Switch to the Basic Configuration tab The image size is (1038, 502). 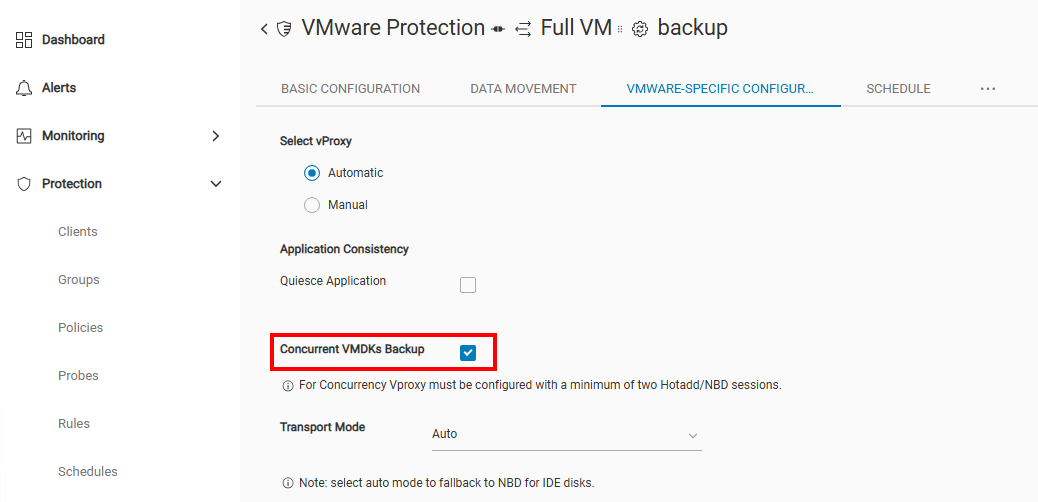(x=350, y=89)
